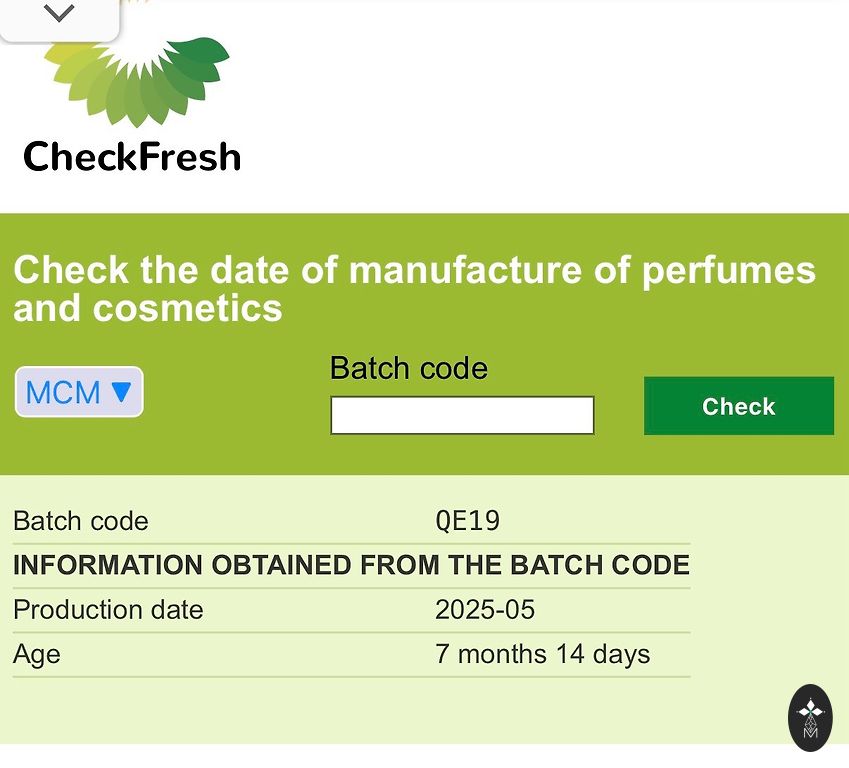Tap the floating dark round badge icon
This screenshot has width=849, height=768.
810,717
